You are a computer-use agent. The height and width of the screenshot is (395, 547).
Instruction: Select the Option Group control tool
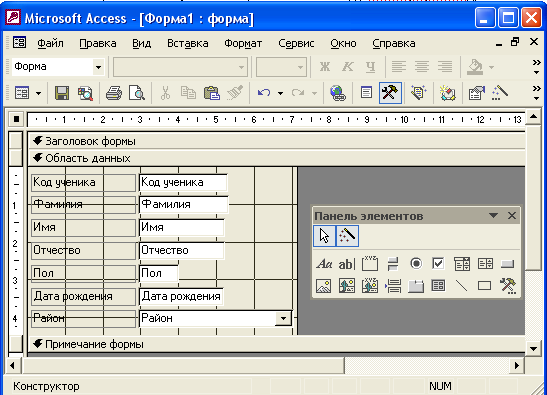point(370,264)
